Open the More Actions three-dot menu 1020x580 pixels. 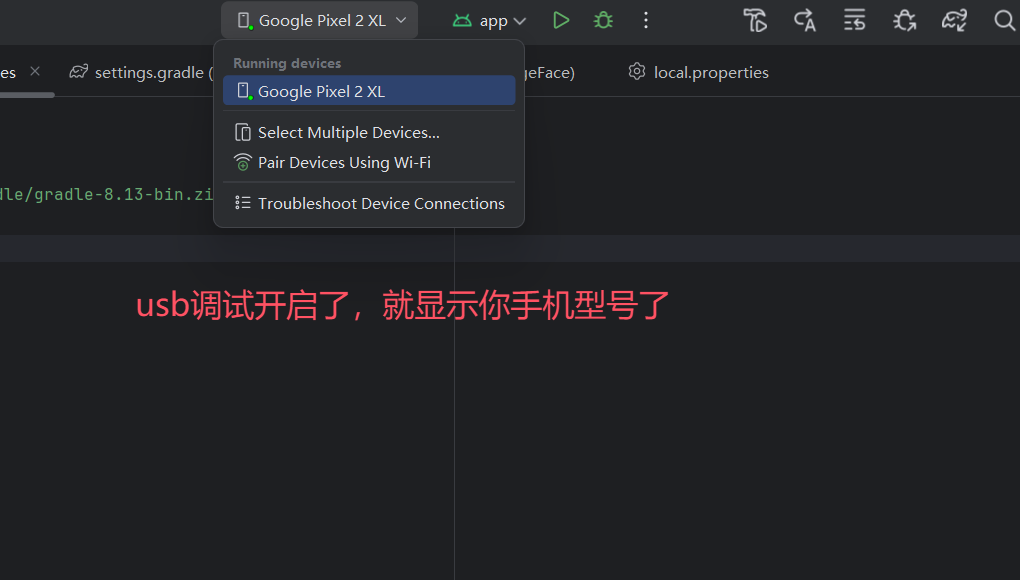pos(645,21)
